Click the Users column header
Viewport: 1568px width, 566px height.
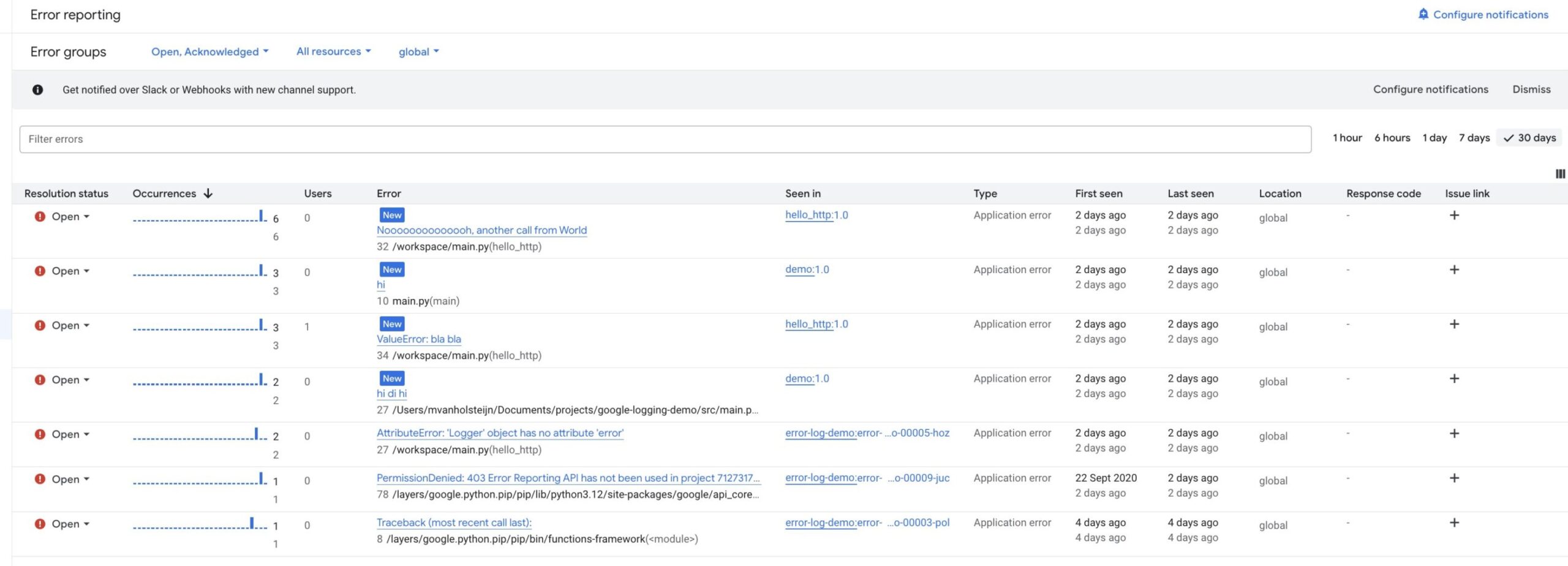pyautogui.click(x=317, y=194)
